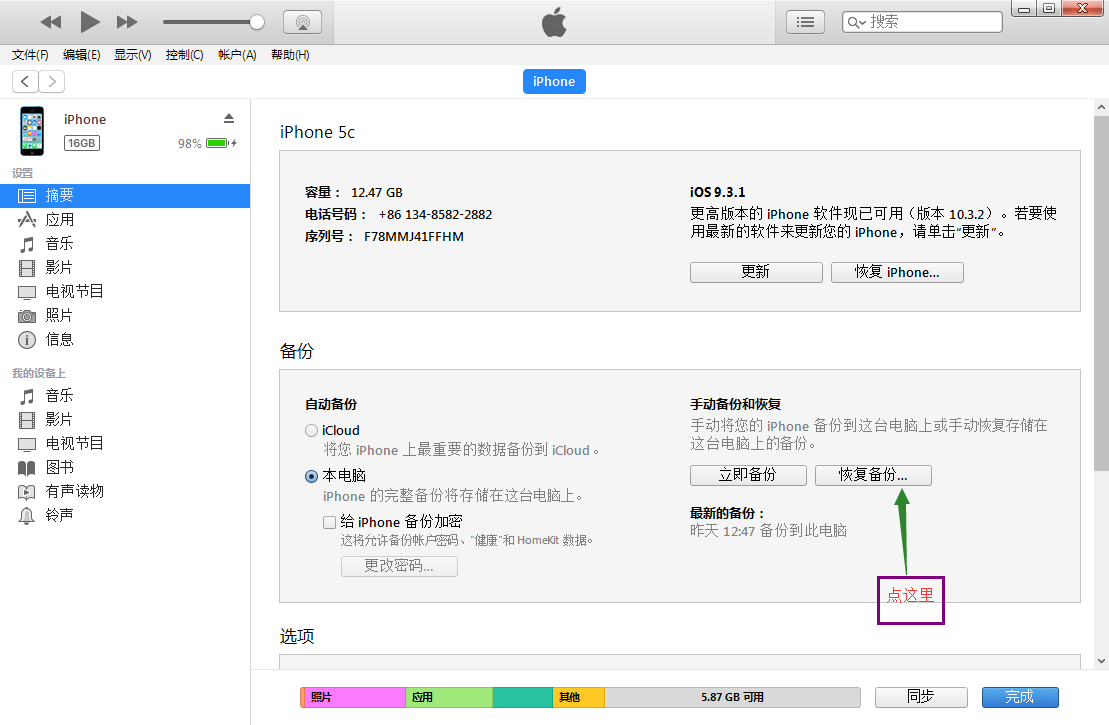
Task: Click the 98% battery indicator
Action: [x=207, y=144]
